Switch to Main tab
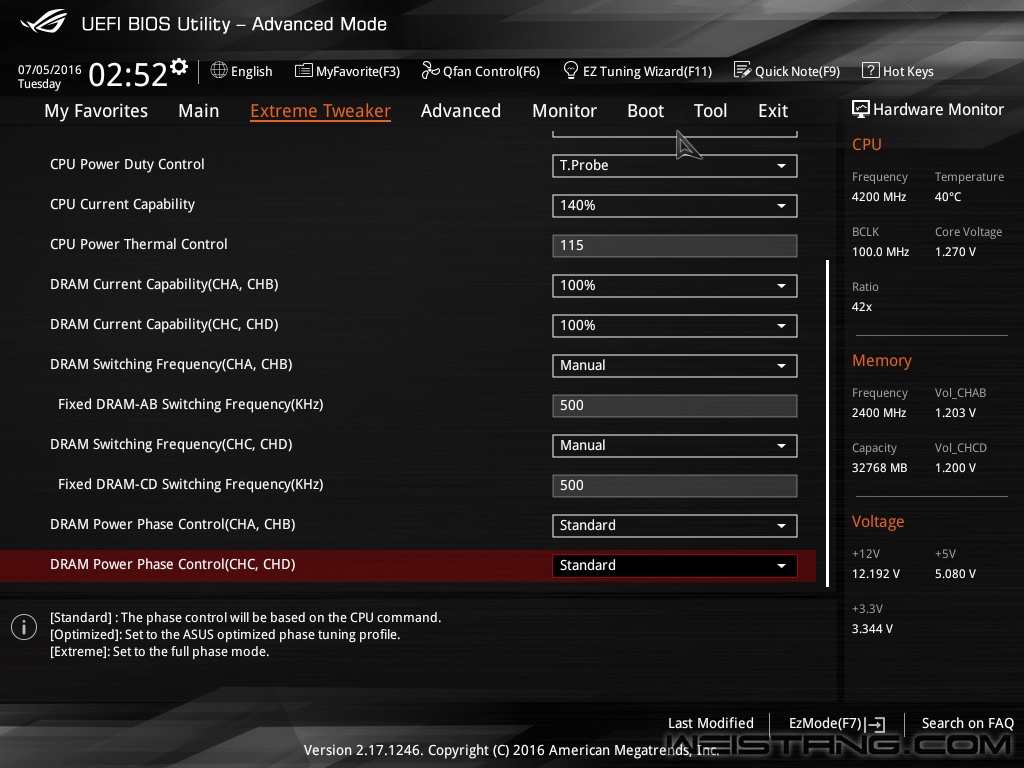1024x768 pixels. coord(199,111)
